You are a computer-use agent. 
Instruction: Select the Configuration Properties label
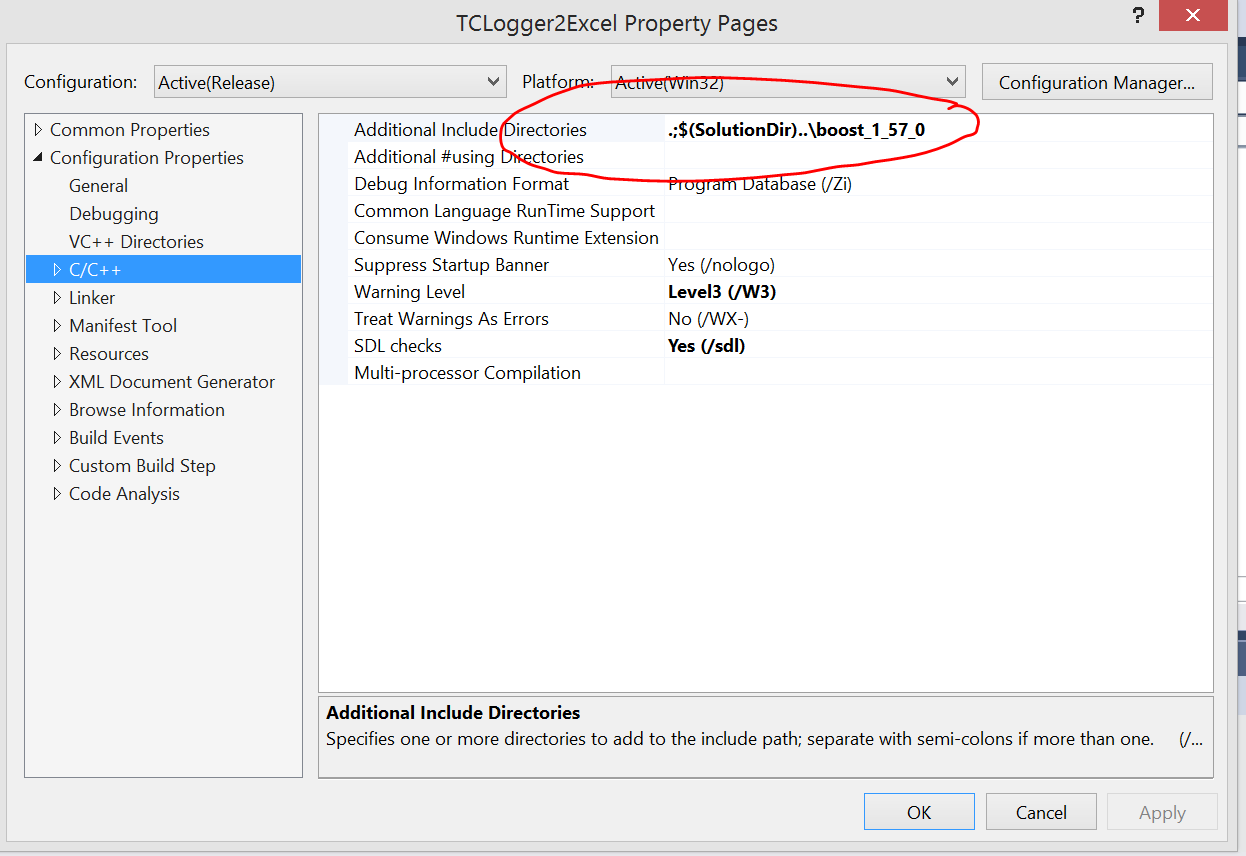point(147,158)
